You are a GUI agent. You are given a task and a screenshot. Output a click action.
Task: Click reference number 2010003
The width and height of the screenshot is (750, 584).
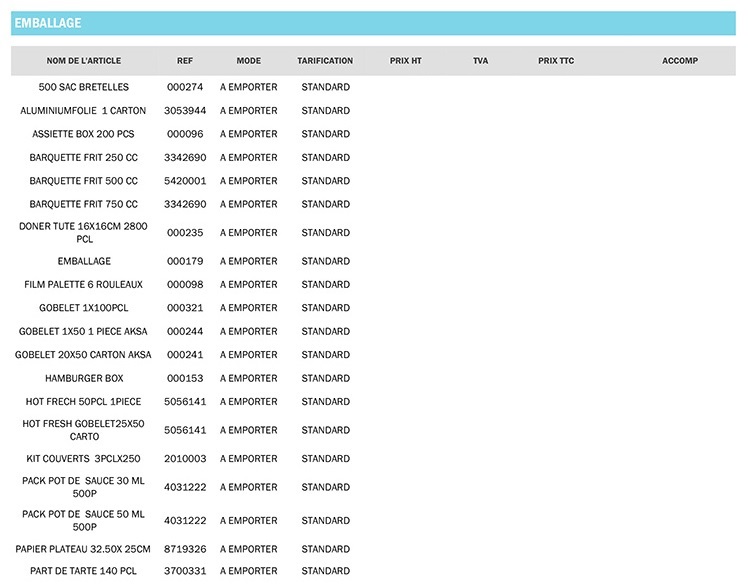pos(185,459)
